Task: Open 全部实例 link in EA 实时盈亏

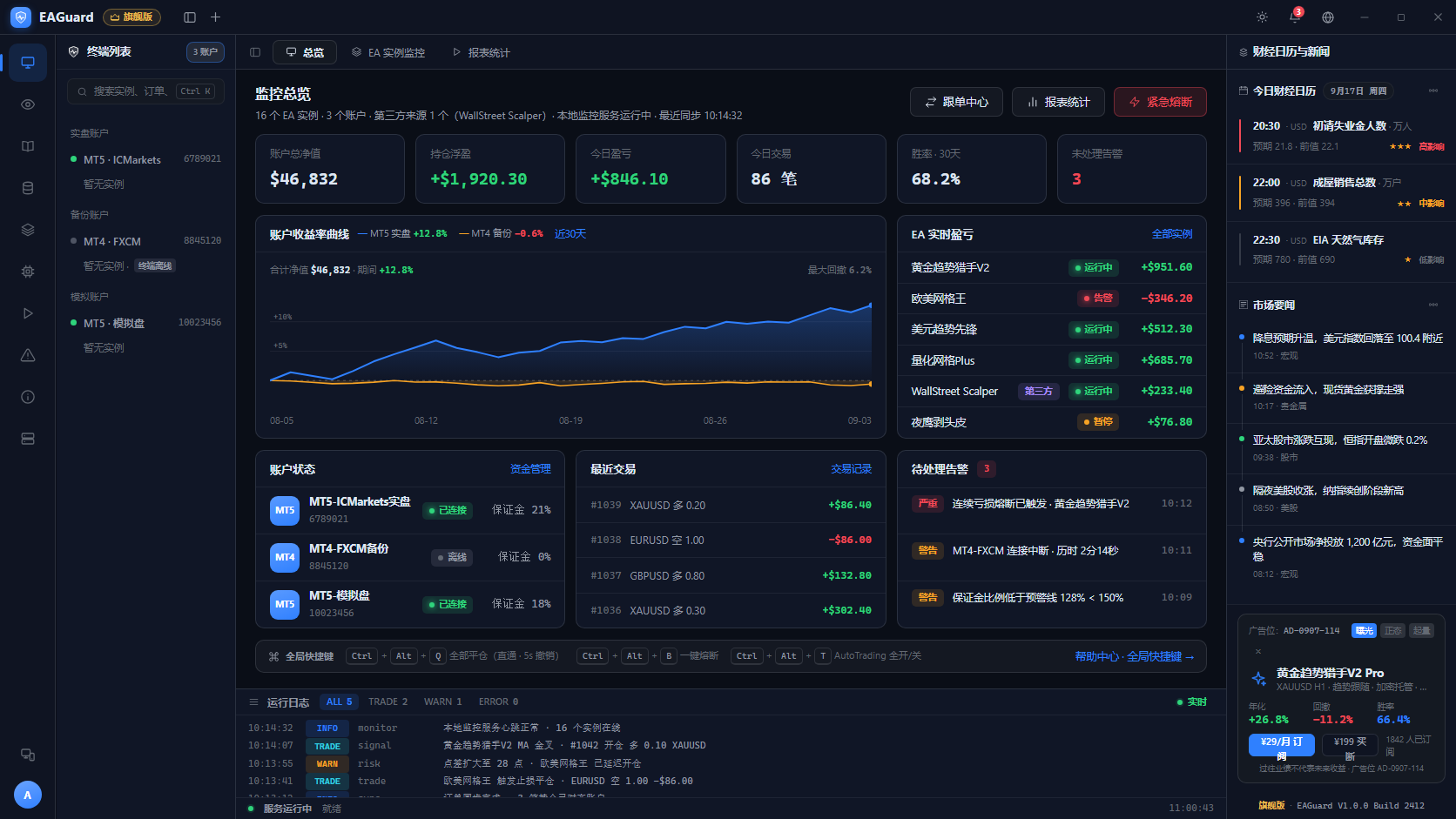Action: [x=1172, y=234]
